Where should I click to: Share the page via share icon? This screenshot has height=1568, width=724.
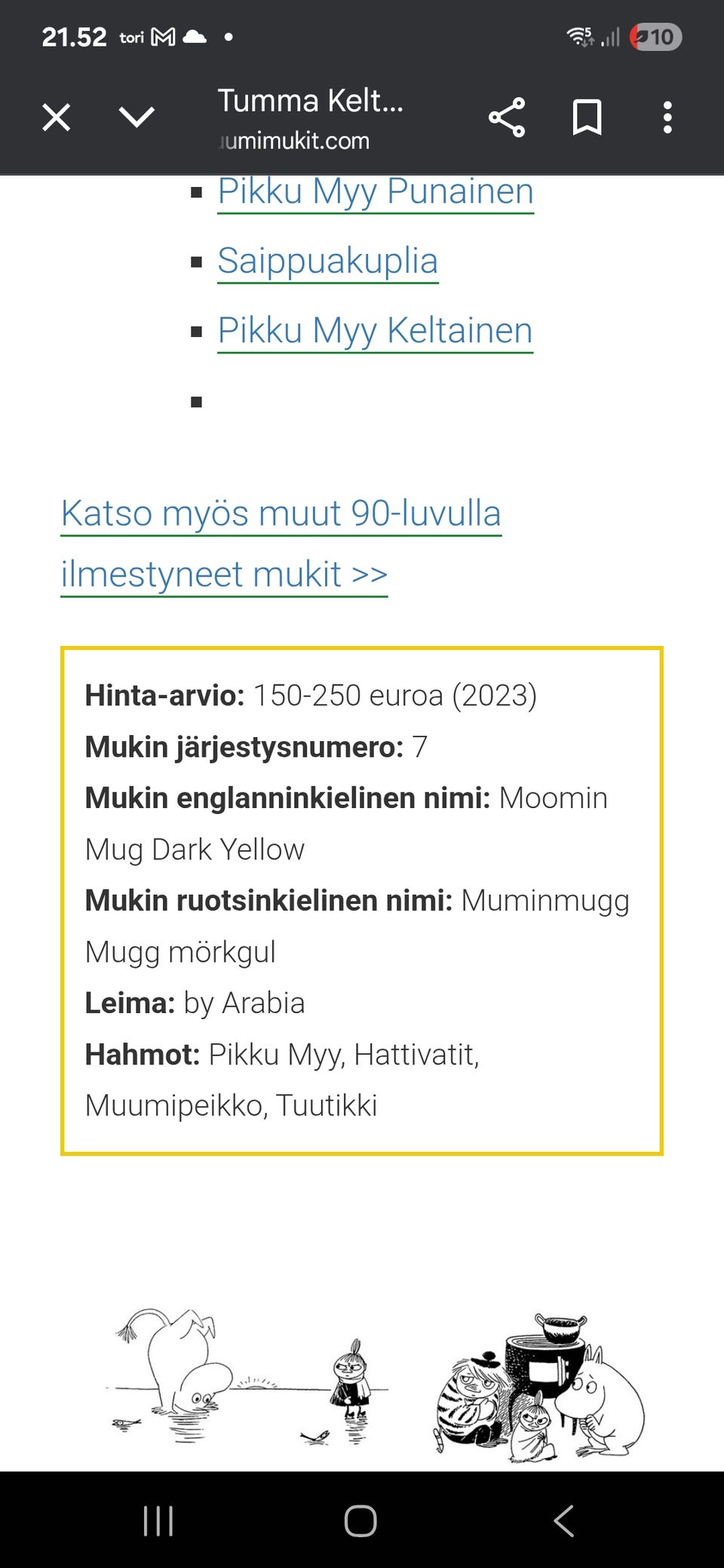pyautogui.click(x=507, y=117)
